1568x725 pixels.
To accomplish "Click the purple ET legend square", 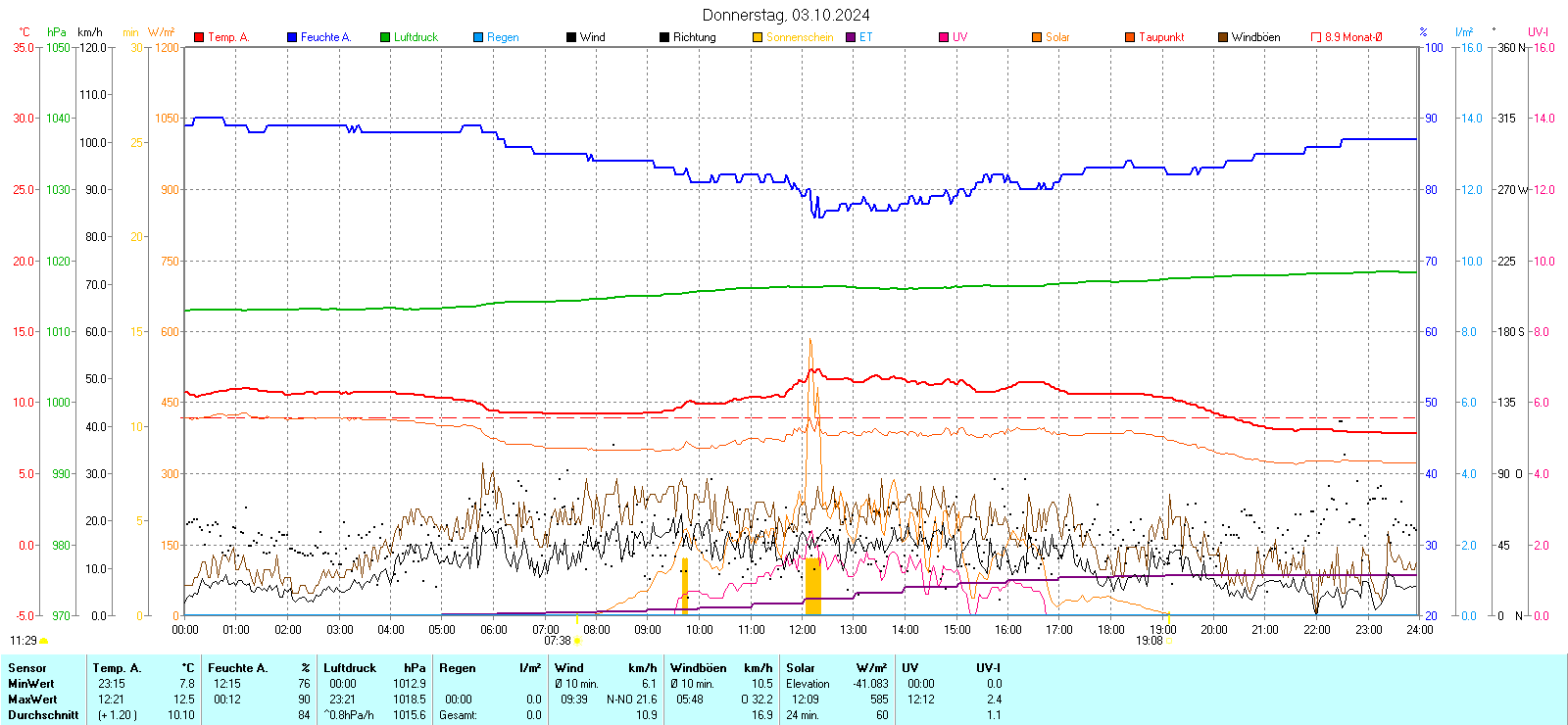I will click(851, 37).
